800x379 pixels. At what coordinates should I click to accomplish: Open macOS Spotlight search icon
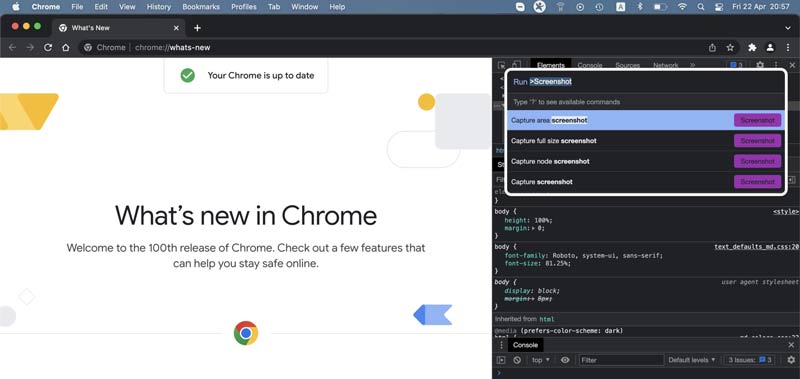tap(701, 7)
